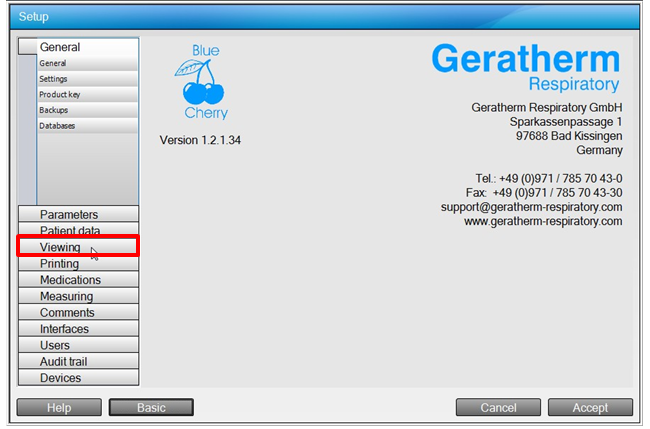Expand the Audit trail section
This screenshot has width=650, height=429.
(x=78, y=361)
